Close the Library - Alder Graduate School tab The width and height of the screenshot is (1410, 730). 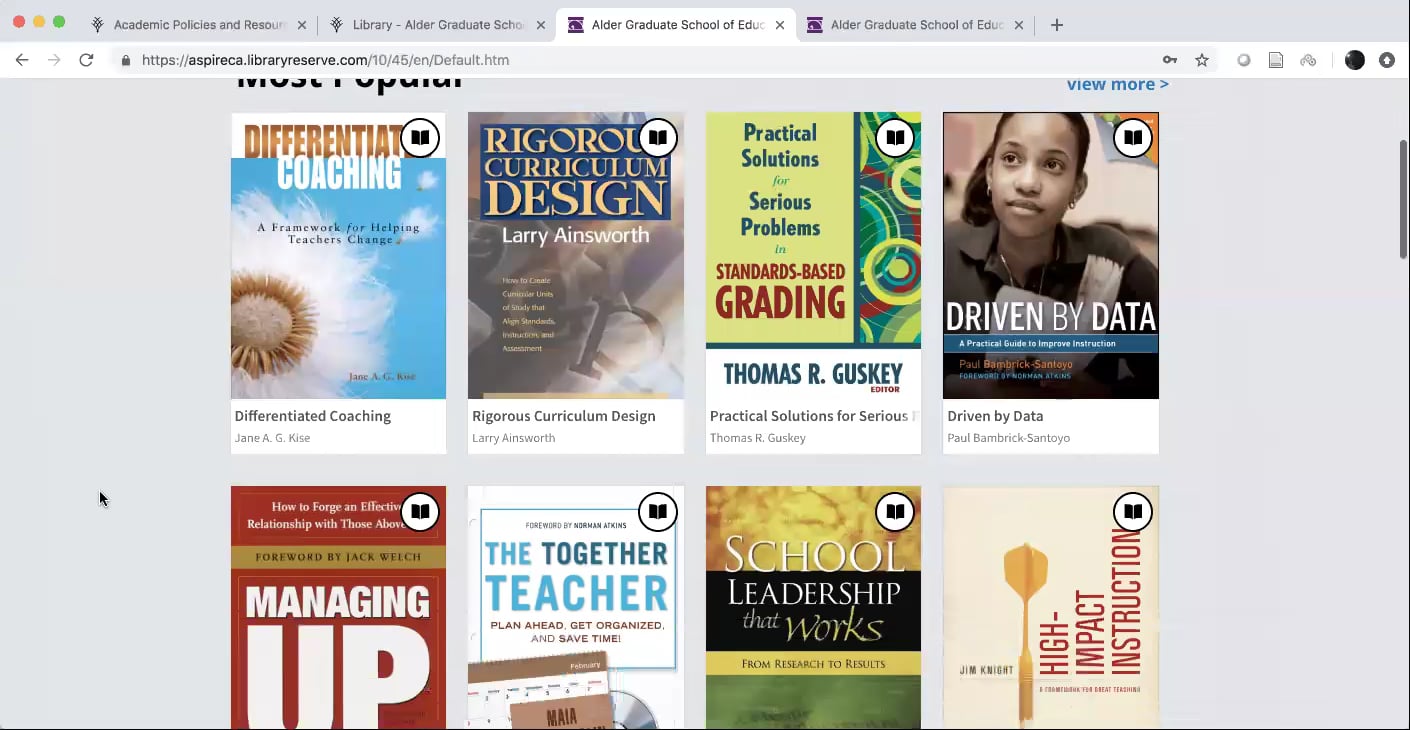[x=541, y=25]
